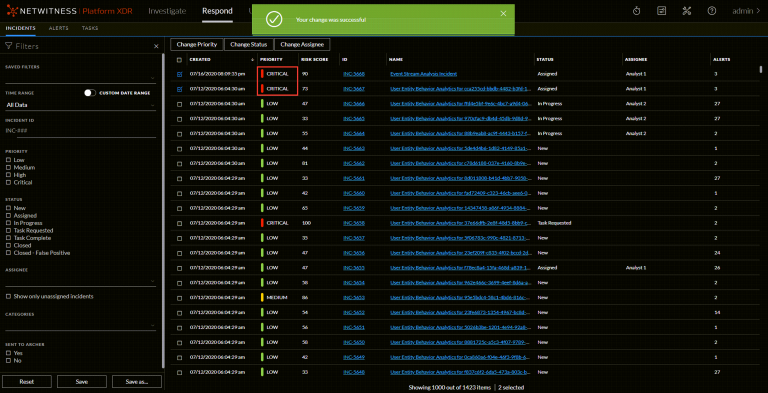Open incident INC-5653 link
Screen dimensions: 768x393
pyautogui.click(x=354, y=297)
